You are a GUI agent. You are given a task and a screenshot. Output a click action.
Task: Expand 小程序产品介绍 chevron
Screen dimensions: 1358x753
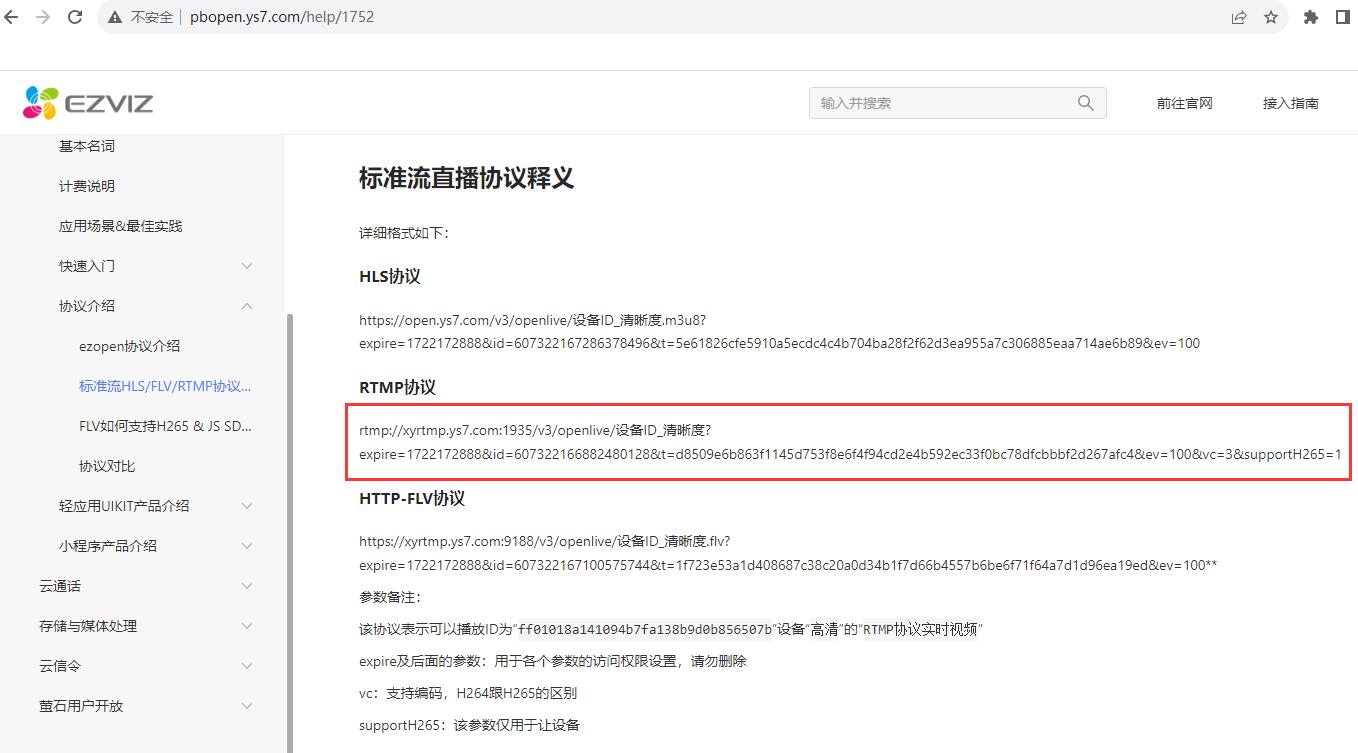pos(247,546)
